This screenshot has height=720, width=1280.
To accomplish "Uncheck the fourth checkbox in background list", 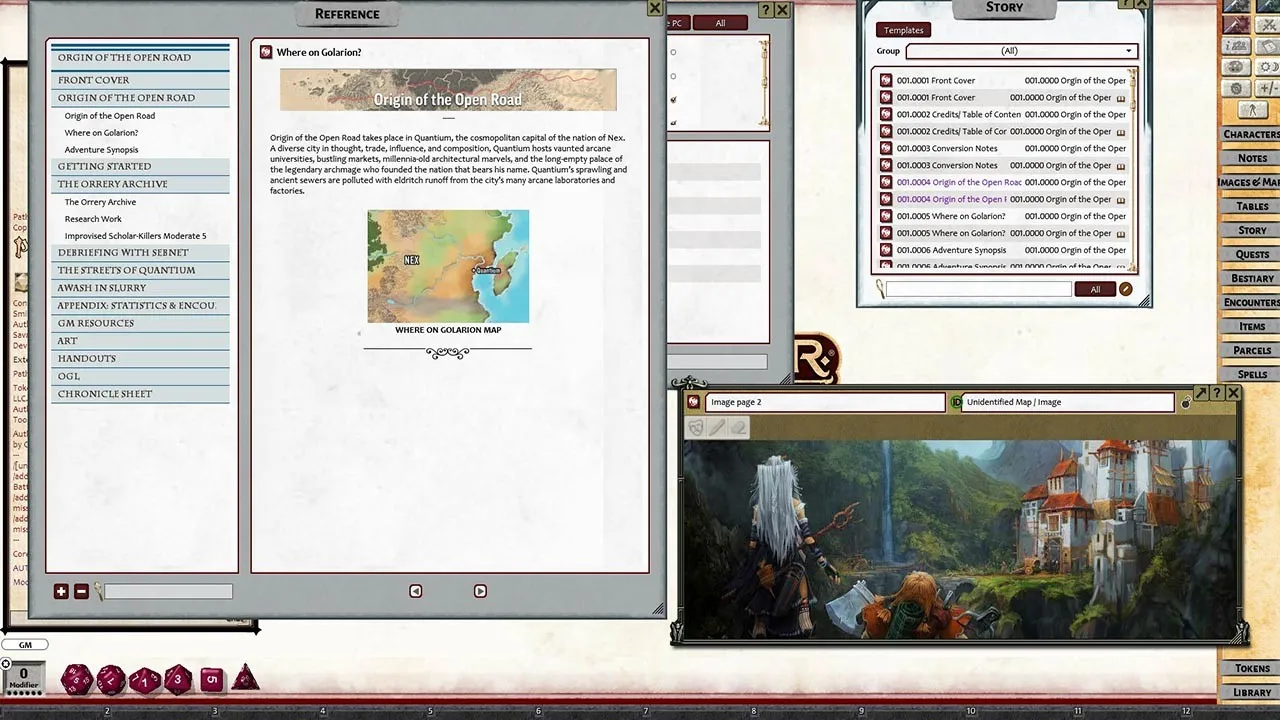I will (673, 122).
